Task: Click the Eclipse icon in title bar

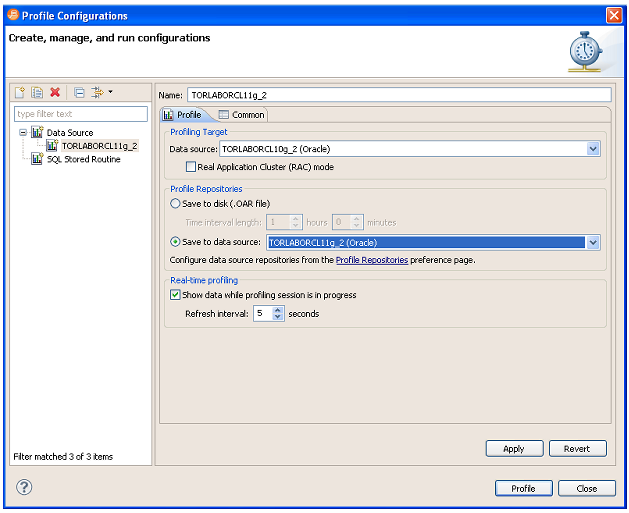Action: tap(13, 15)
